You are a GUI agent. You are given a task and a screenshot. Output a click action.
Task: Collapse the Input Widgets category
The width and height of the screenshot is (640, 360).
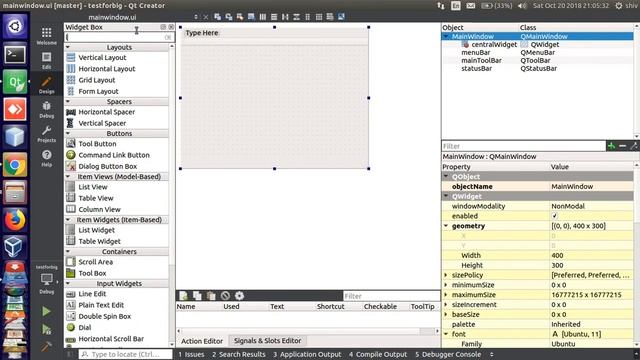tap(68, 283)
